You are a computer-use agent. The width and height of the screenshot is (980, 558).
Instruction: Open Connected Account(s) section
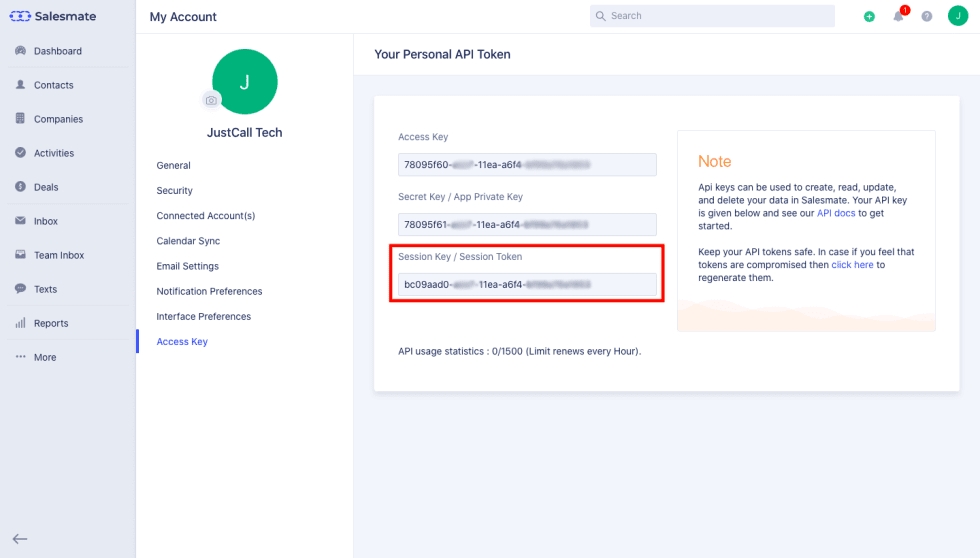(206, 216)
